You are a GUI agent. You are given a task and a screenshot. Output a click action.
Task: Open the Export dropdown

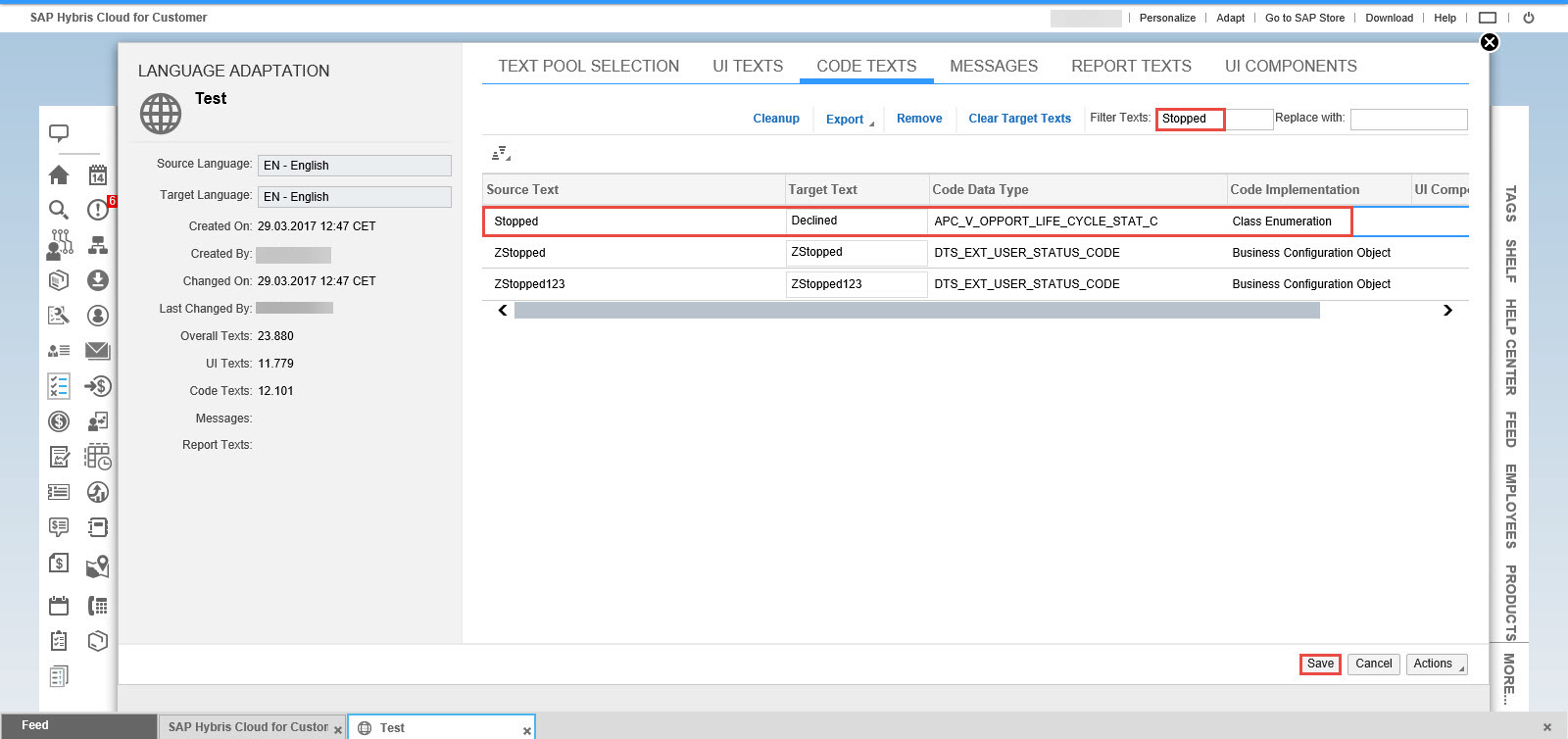849,119
